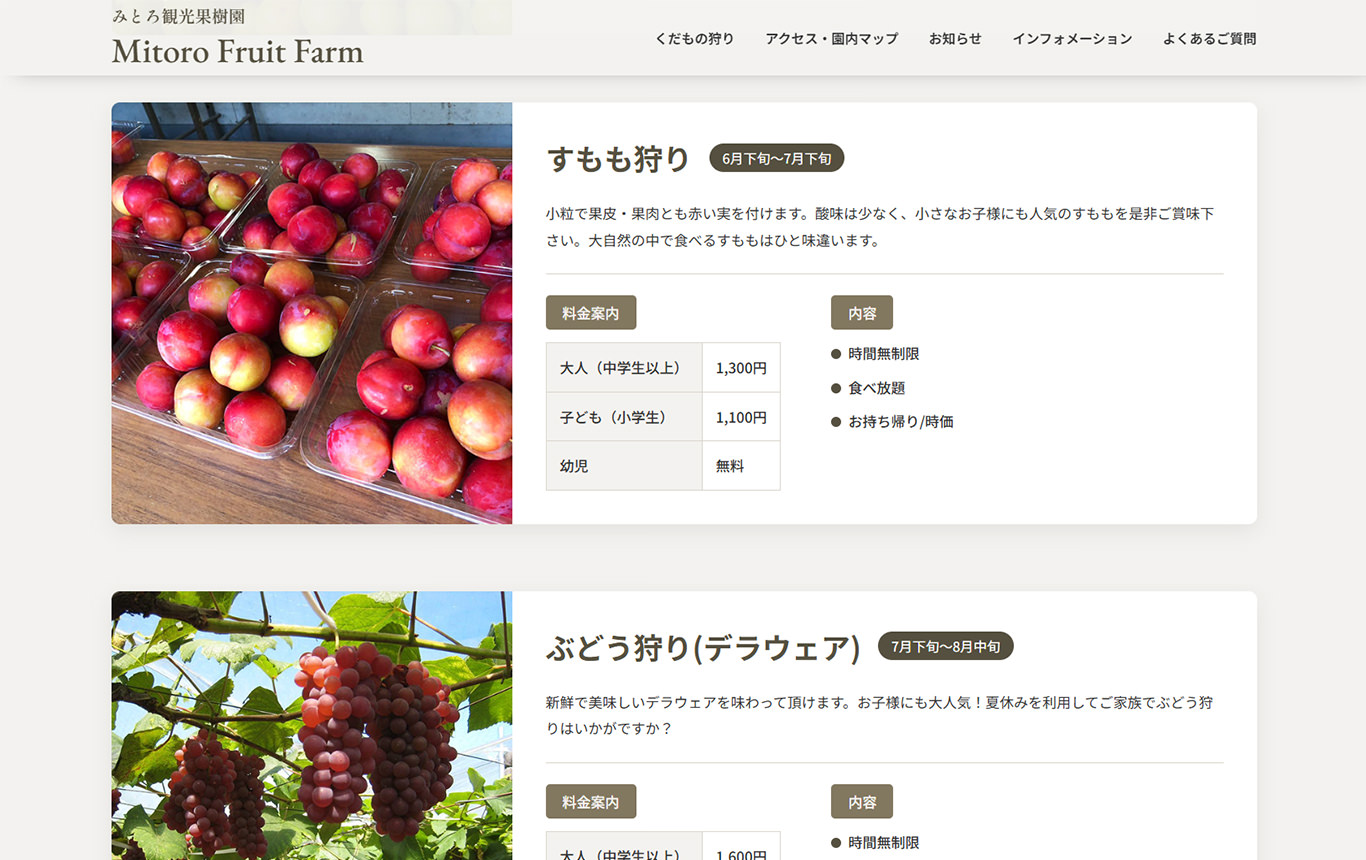This screenshot has height=860, width=1366.
Task: Click the Delaware grapes photo
Action: [312, 726]
